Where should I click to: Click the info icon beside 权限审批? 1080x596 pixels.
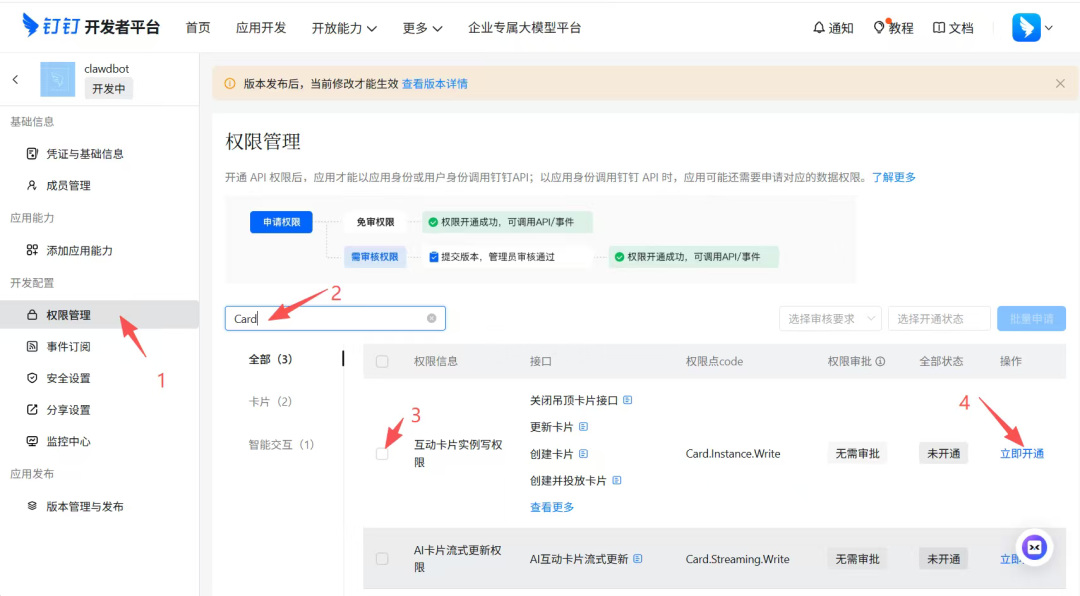tap(880, 361)
